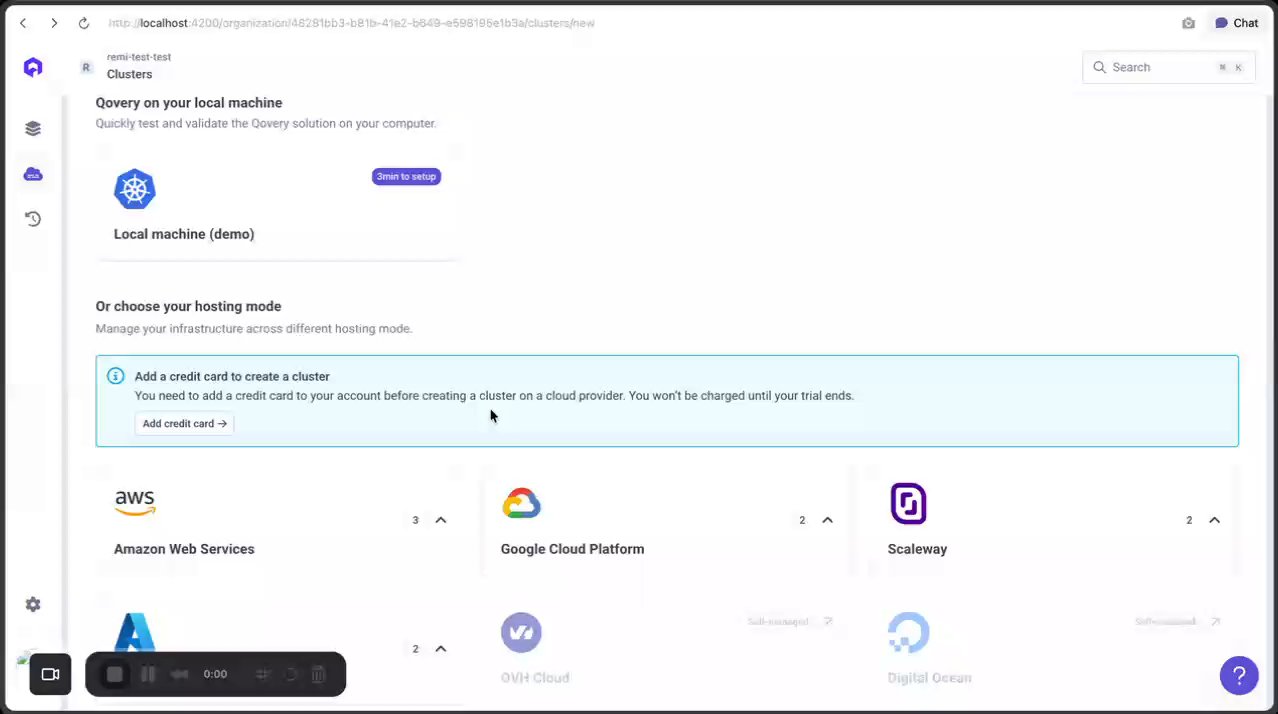Viewport: 1278px width, 714px height.
Task: Open organization settings gear icon
Action: click(33, 604)
